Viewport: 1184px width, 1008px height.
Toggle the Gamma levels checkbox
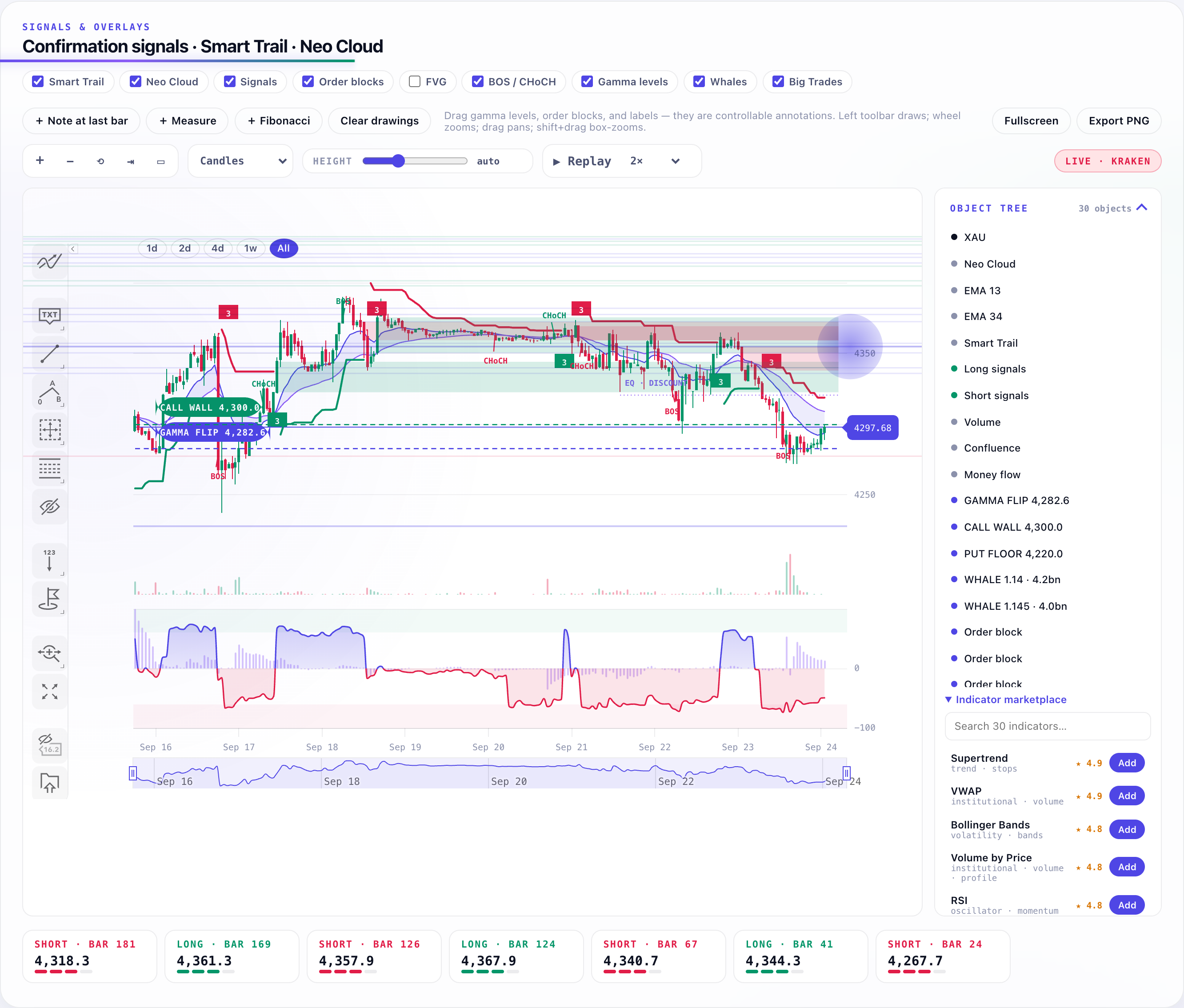[587, 82]
